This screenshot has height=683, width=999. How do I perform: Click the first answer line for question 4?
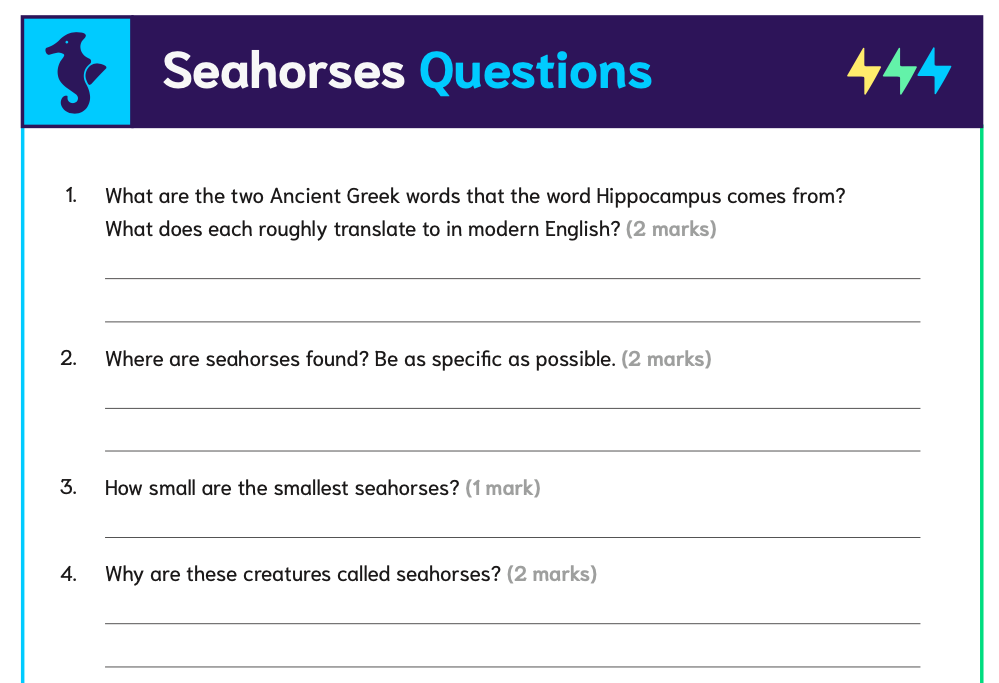(512, 622)
